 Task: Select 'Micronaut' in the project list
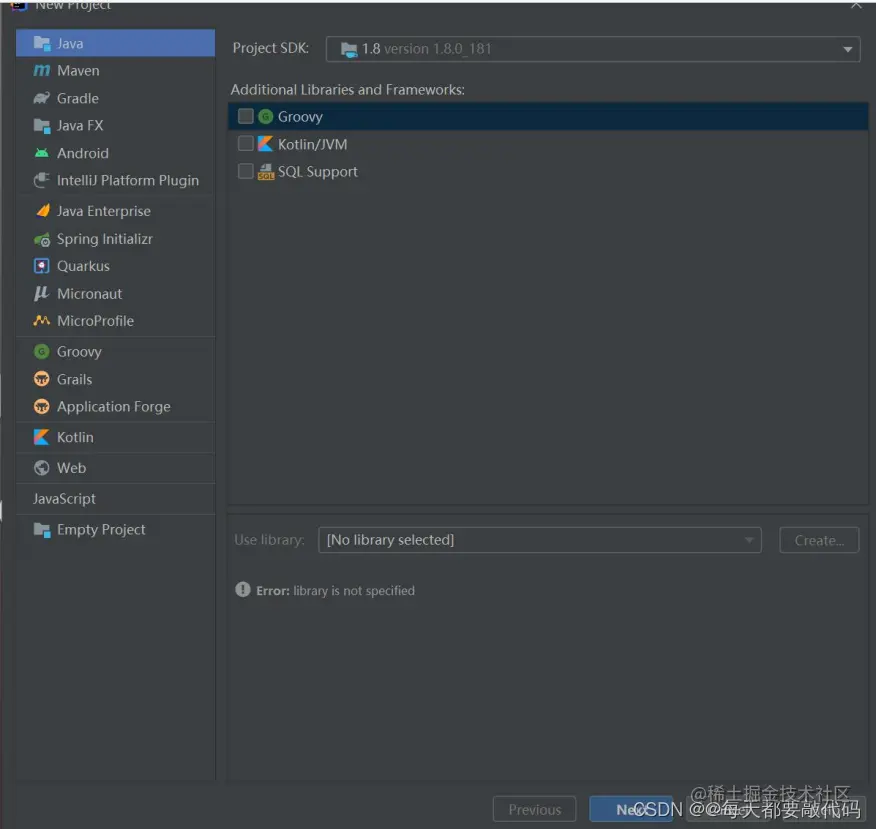click(116, 294)
